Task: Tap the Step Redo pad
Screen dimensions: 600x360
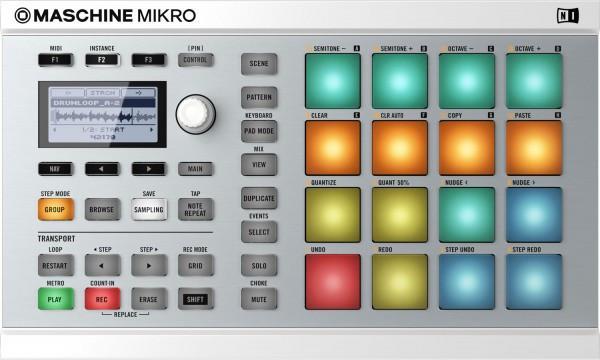Action: 534,282
